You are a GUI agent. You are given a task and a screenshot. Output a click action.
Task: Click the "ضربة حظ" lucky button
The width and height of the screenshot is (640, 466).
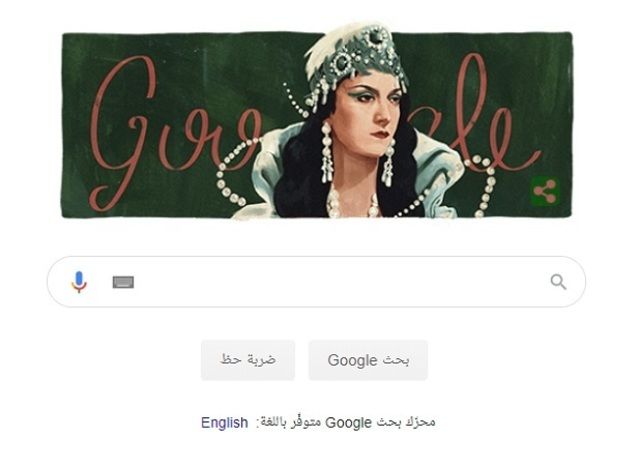tap(248, 360)
